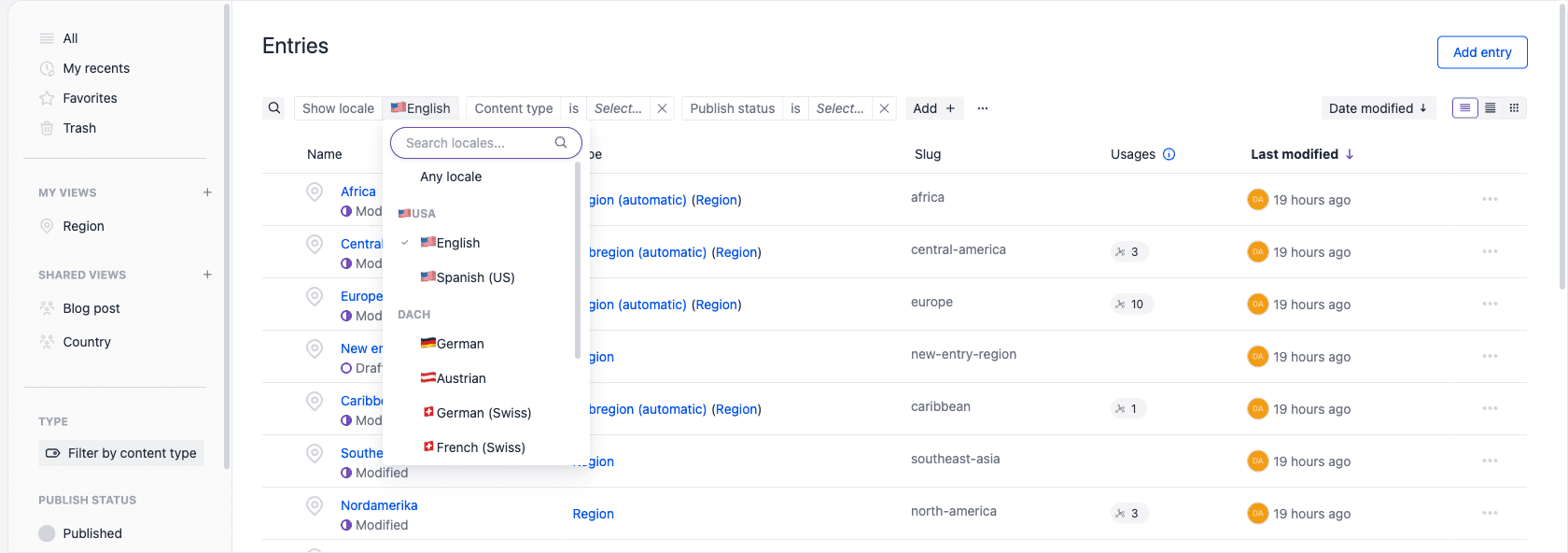Viewport: 1568px width, 553px height.
Task: Click the Slug column header
Action: click(x=928, y=154)
